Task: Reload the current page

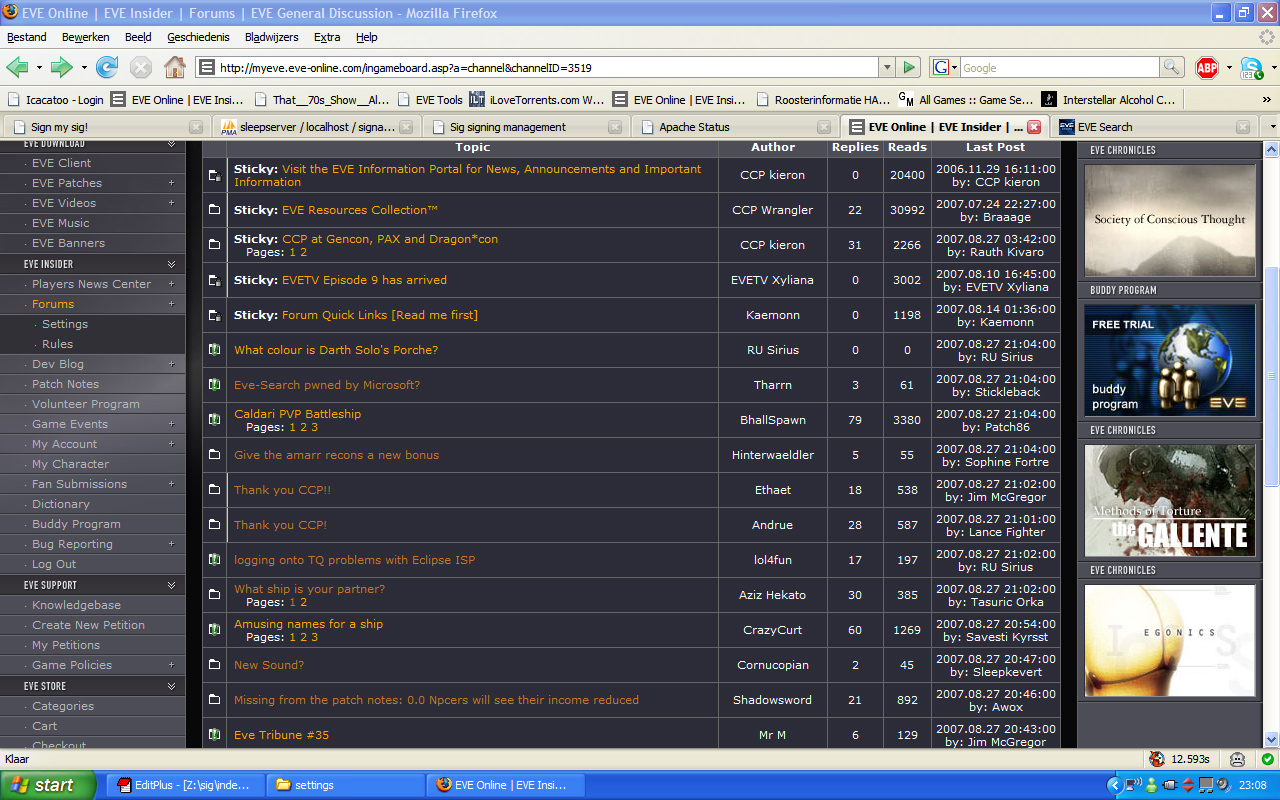Action: (107, 67)
